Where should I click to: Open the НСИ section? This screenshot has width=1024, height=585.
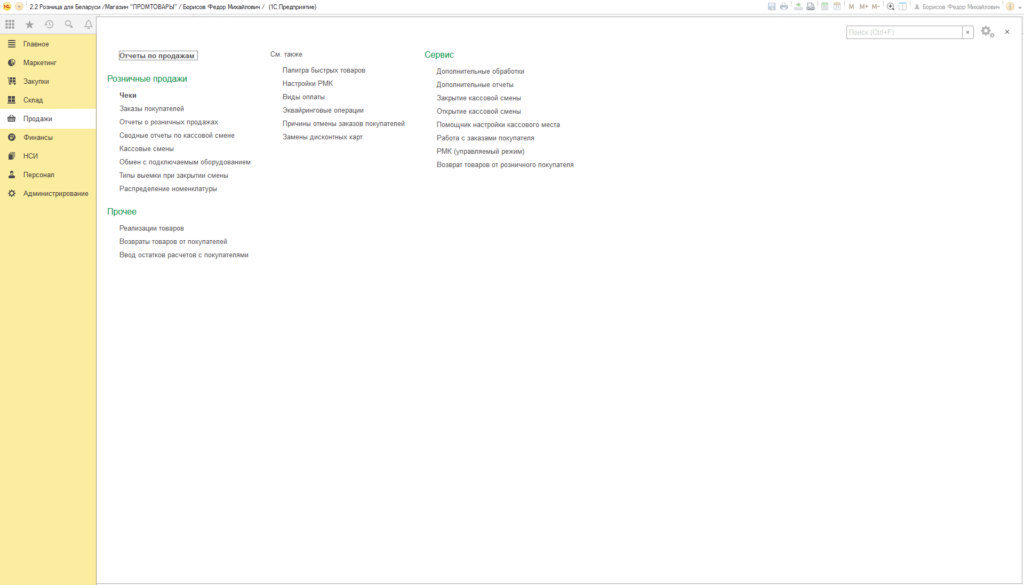click(x=48, y=156)
